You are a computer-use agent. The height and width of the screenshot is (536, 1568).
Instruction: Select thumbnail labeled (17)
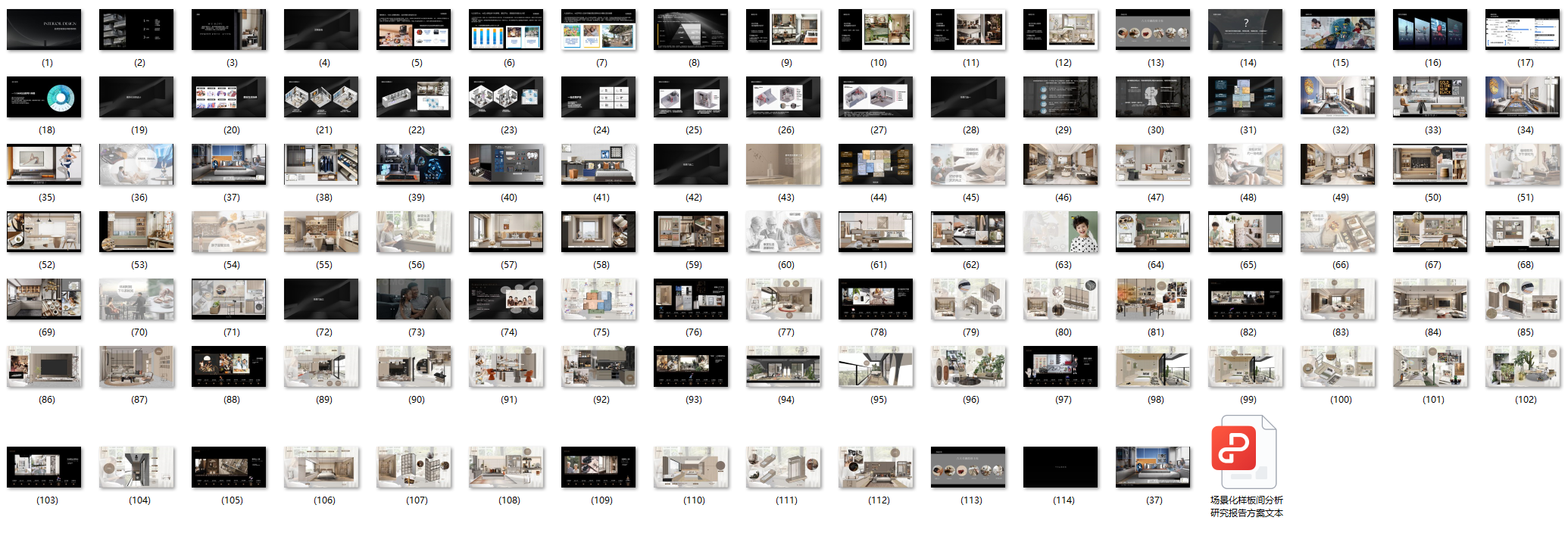coord(1523,30)
